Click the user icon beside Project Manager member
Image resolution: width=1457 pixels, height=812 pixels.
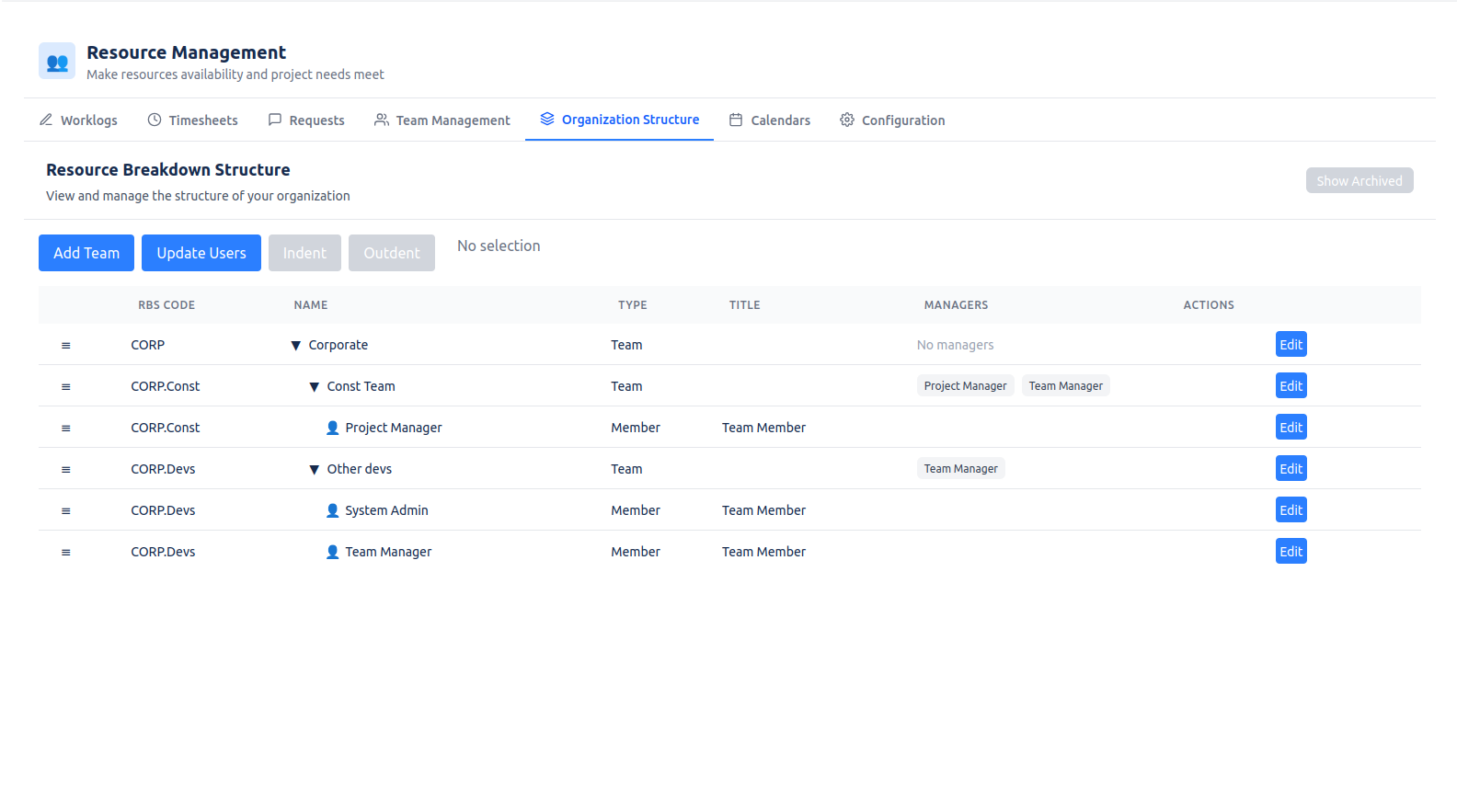[333, 428]
